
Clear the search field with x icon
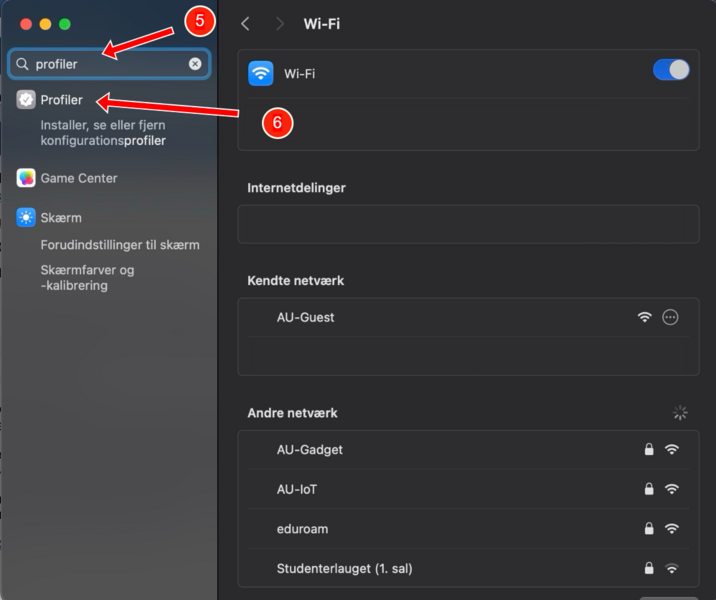[195, 64]
